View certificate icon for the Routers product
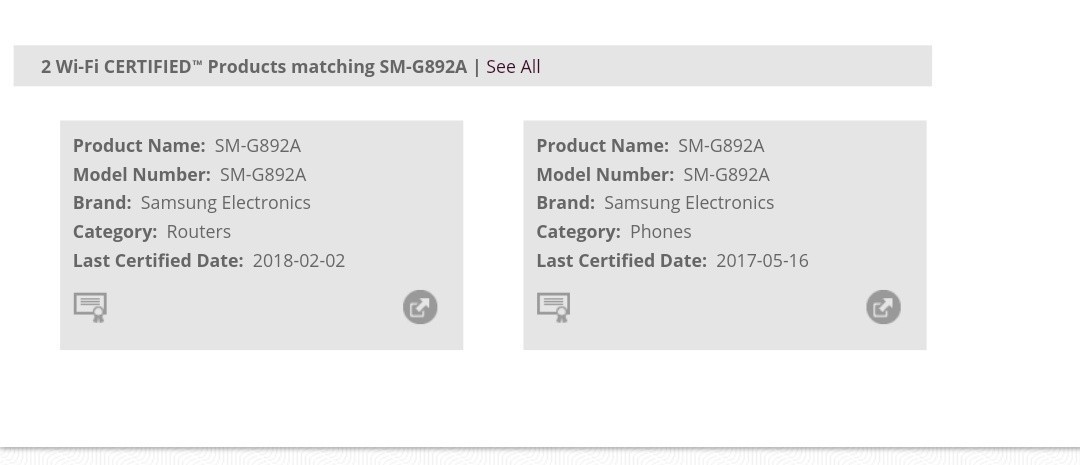The width and height of the screenshot is (1080, 465). [90, 307]
